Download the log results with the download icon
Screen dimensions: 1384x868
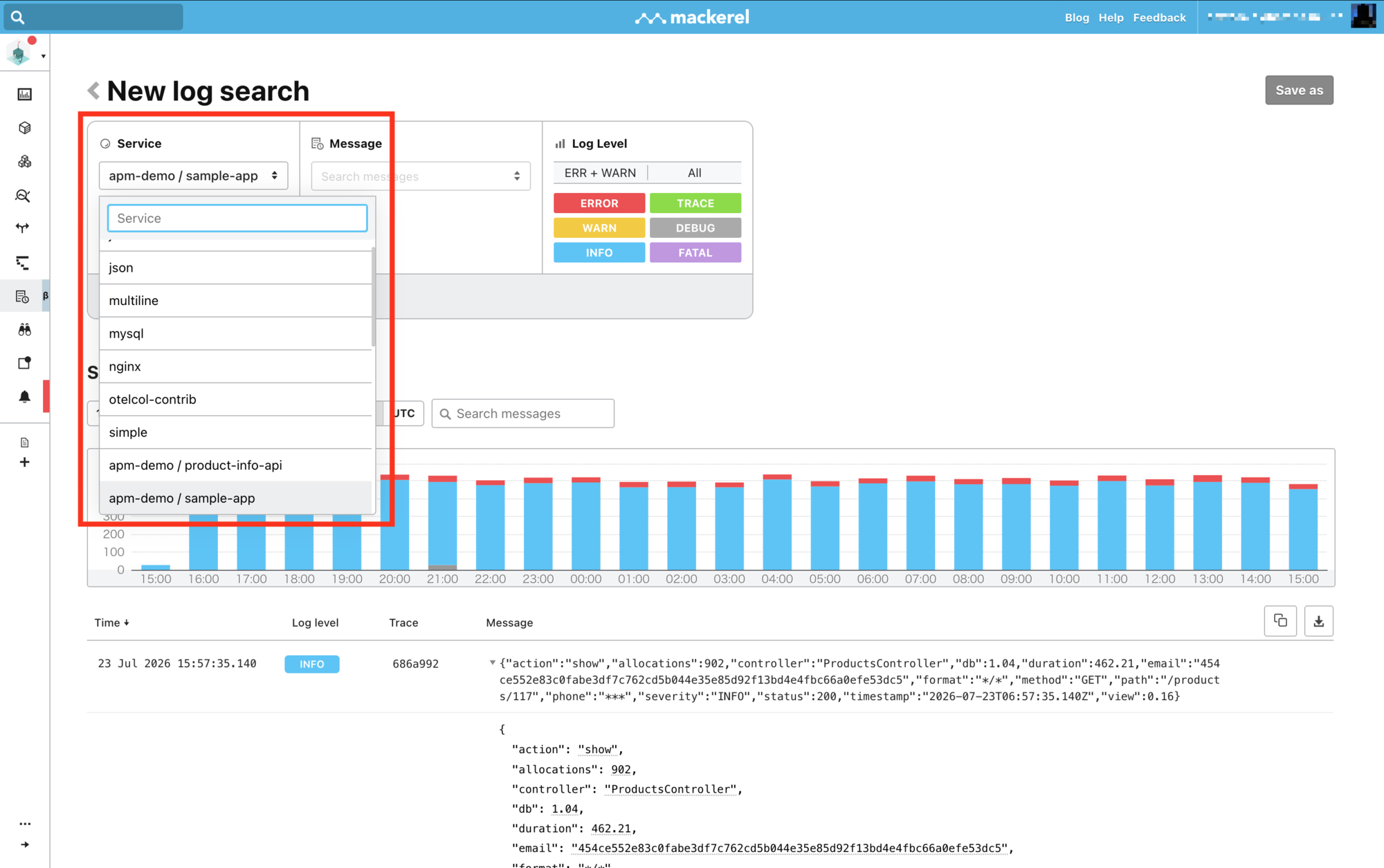coord(1319,621)
